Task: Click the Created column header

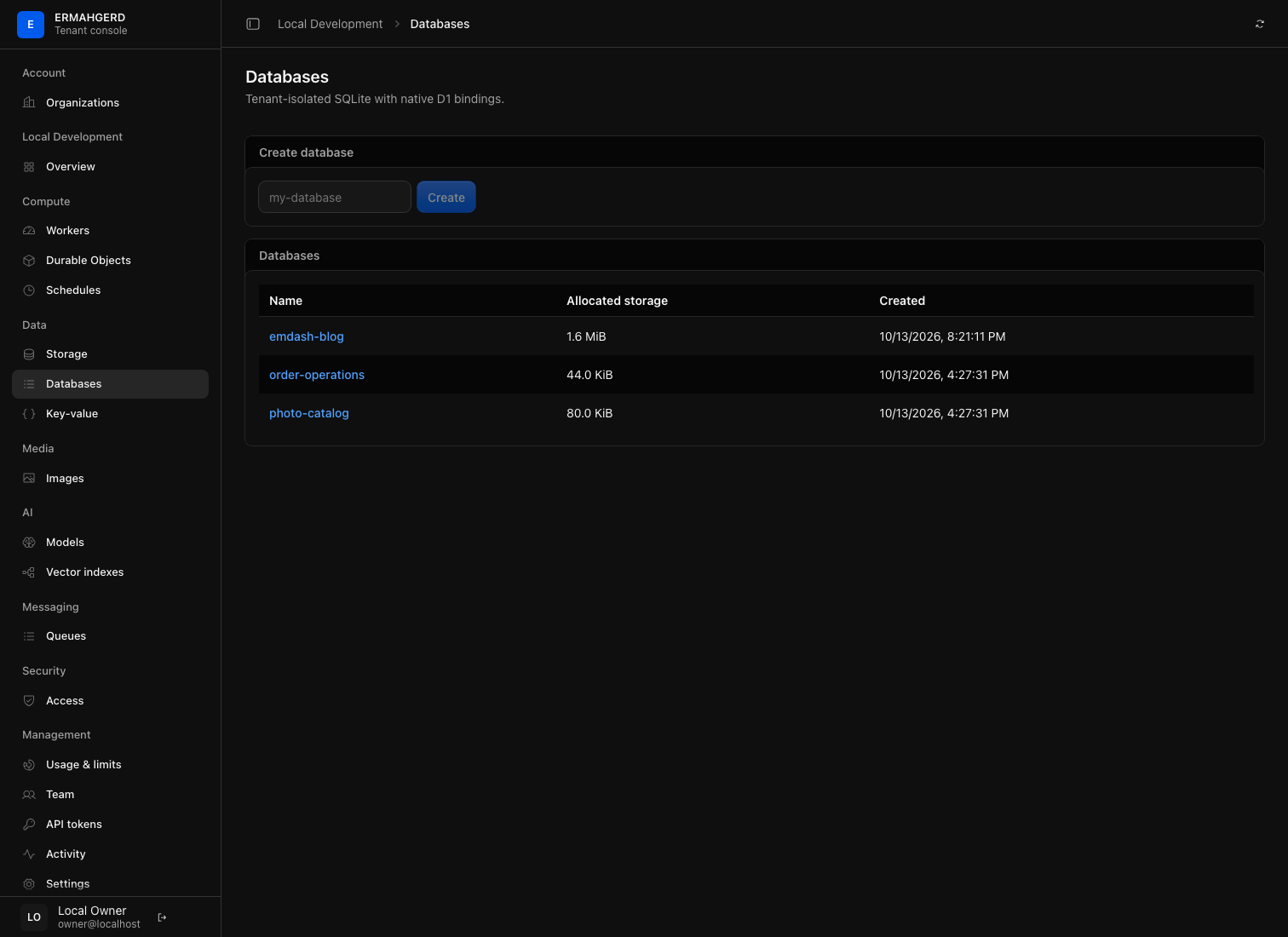Action: pyautogui.click(x=902, y=301)
